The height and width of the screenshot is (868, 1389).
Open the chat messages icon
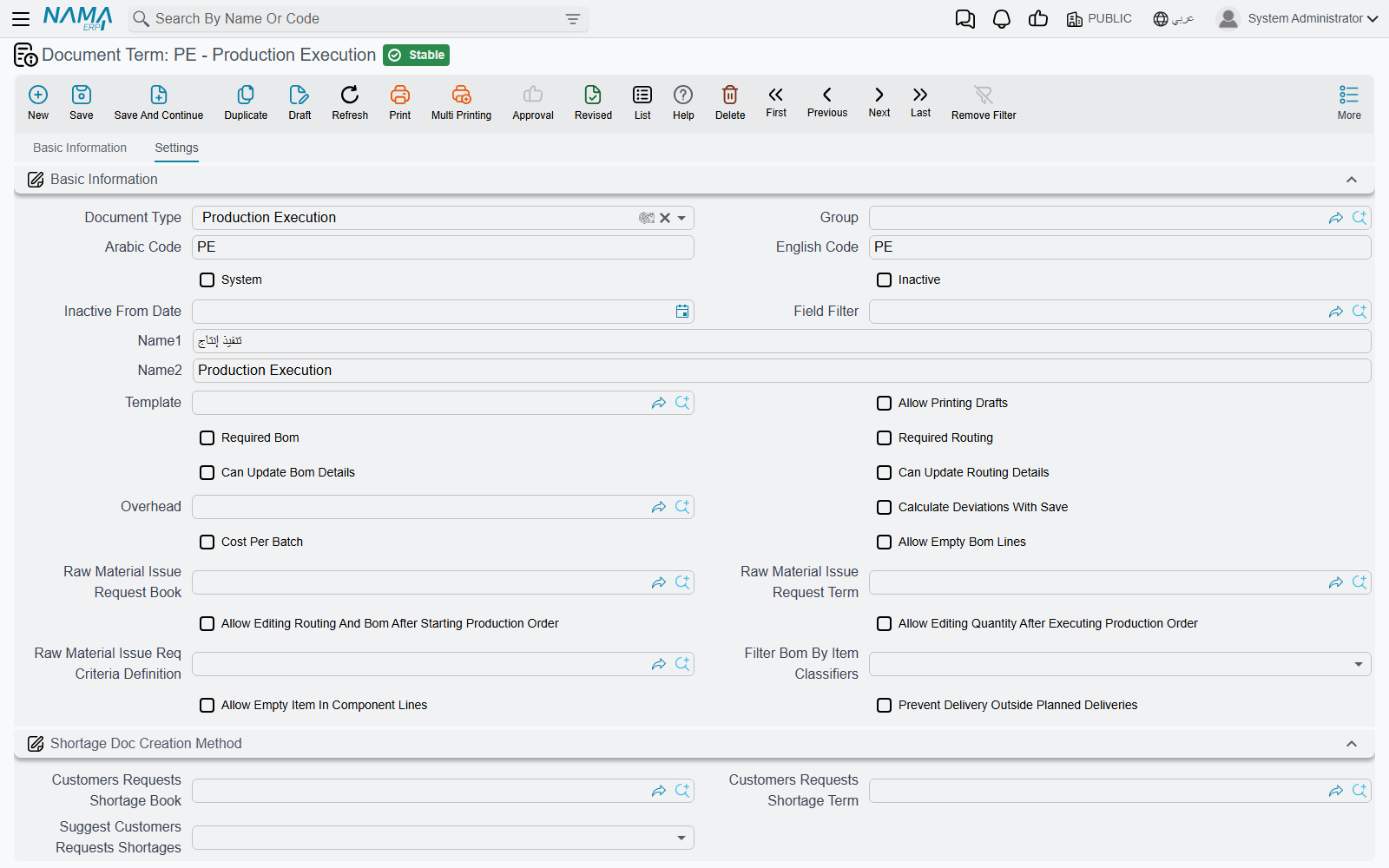965,19
